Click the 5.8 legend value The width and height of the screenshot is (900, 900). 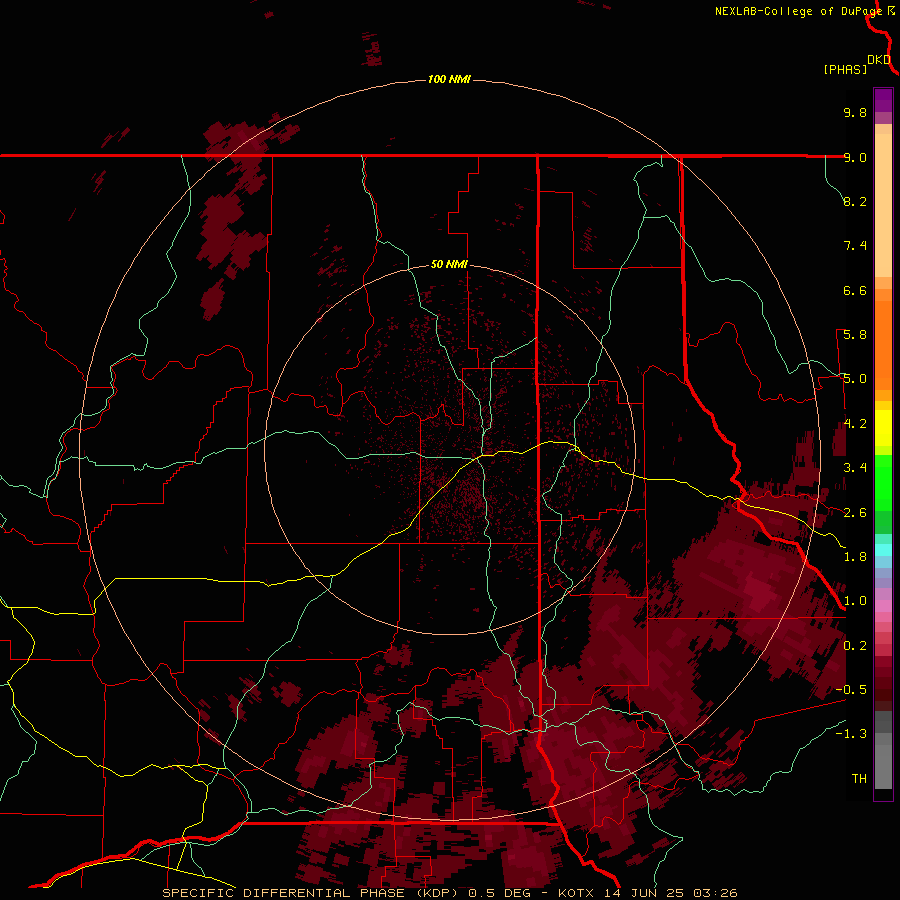855,335
